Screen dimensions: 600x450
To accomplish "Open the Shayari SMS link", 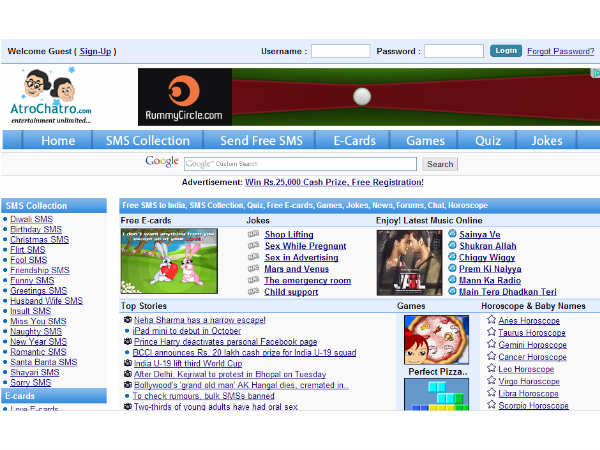I will point(35,372).
